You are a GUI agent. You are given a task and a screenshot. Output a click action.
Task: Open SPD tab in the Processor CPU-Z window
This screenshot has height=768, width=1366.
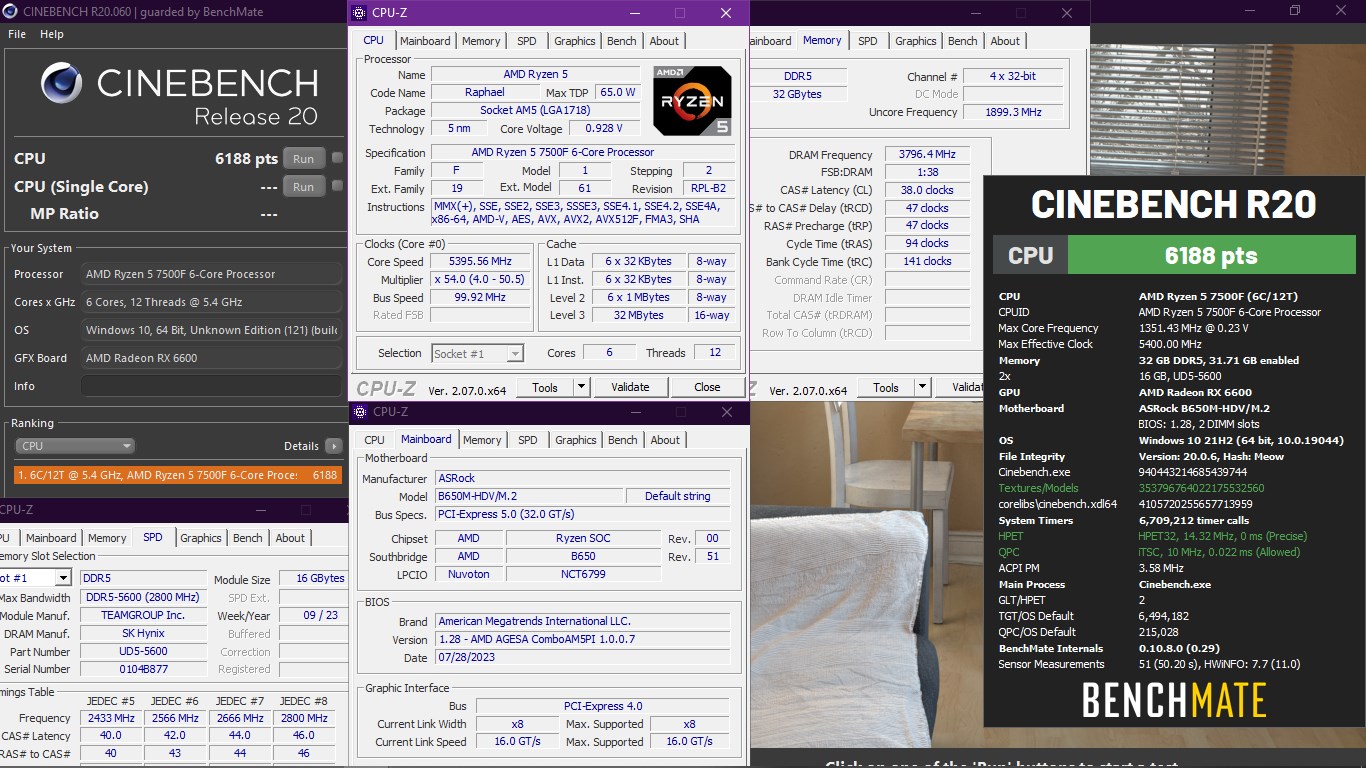coord(527,41)
